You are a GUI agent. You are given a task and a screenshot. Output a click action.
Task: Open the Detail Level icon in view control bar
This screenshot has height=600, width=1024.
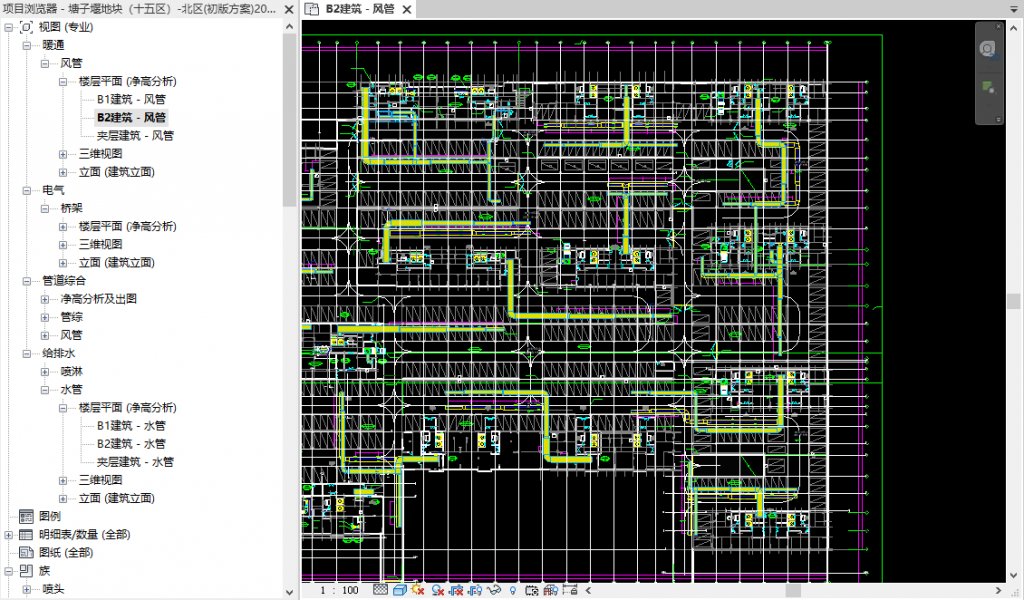click(x=380, y=591)
